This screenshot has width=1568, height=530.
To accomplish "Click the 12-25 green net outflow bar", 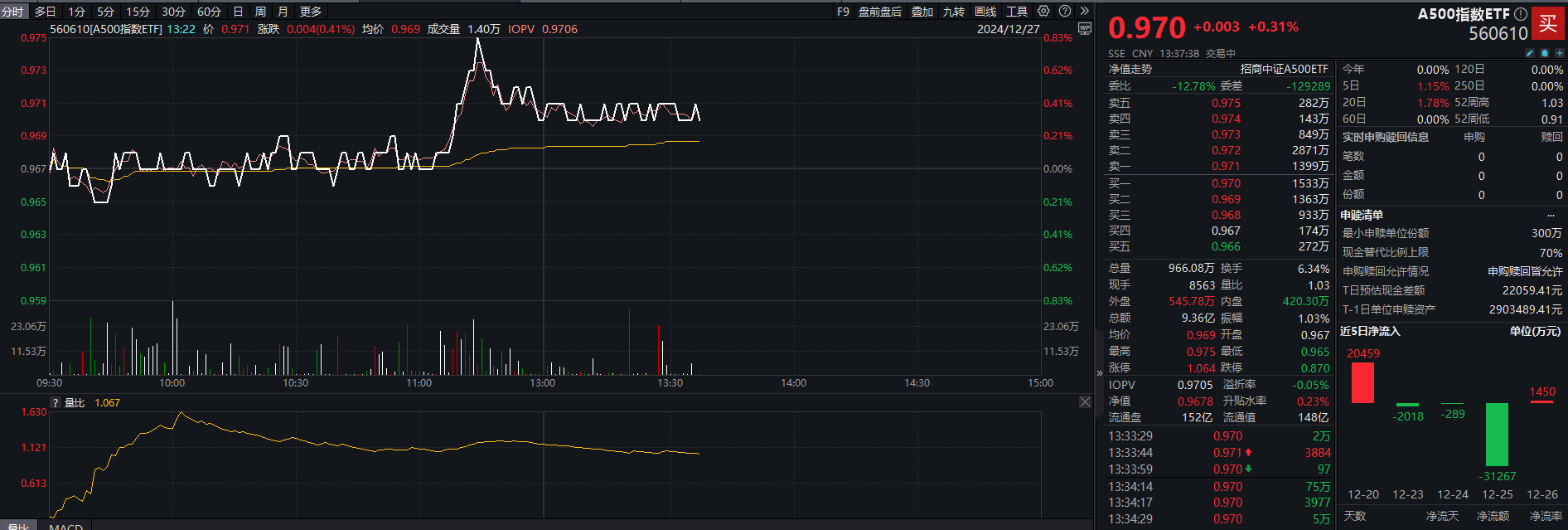I will [x=1497, y=434].
